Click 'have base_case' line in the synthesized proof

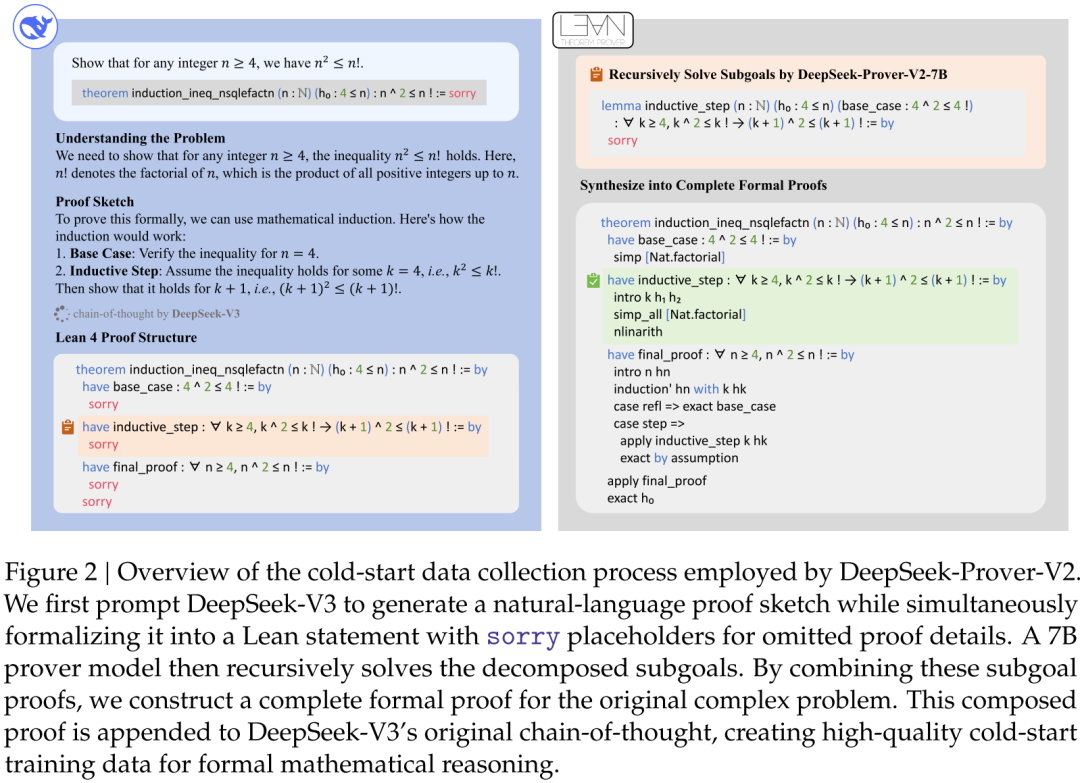coord(702,240)
